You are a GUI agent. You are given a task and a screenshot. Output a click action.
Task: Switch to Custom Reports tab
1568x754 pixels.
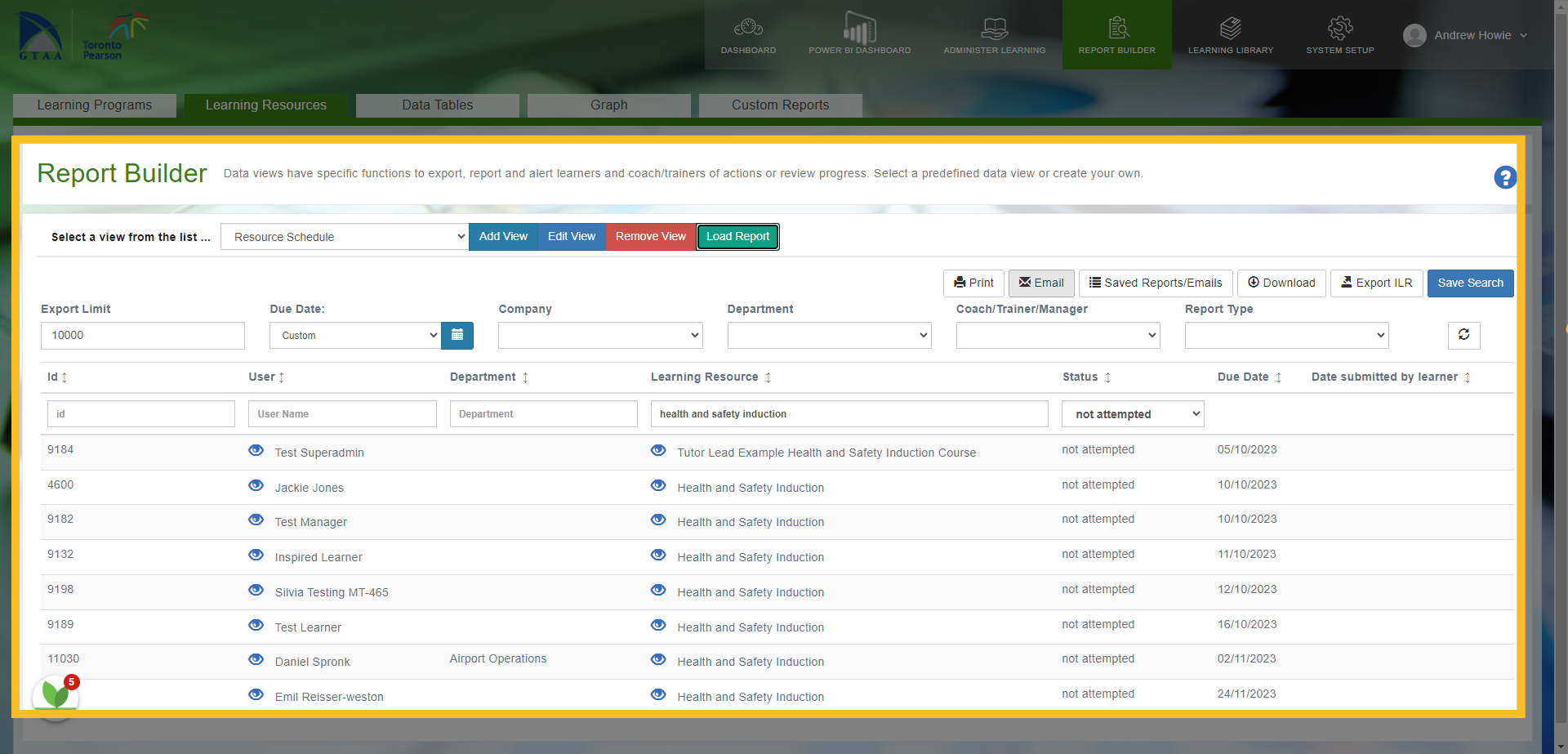[x=781, y=105]
